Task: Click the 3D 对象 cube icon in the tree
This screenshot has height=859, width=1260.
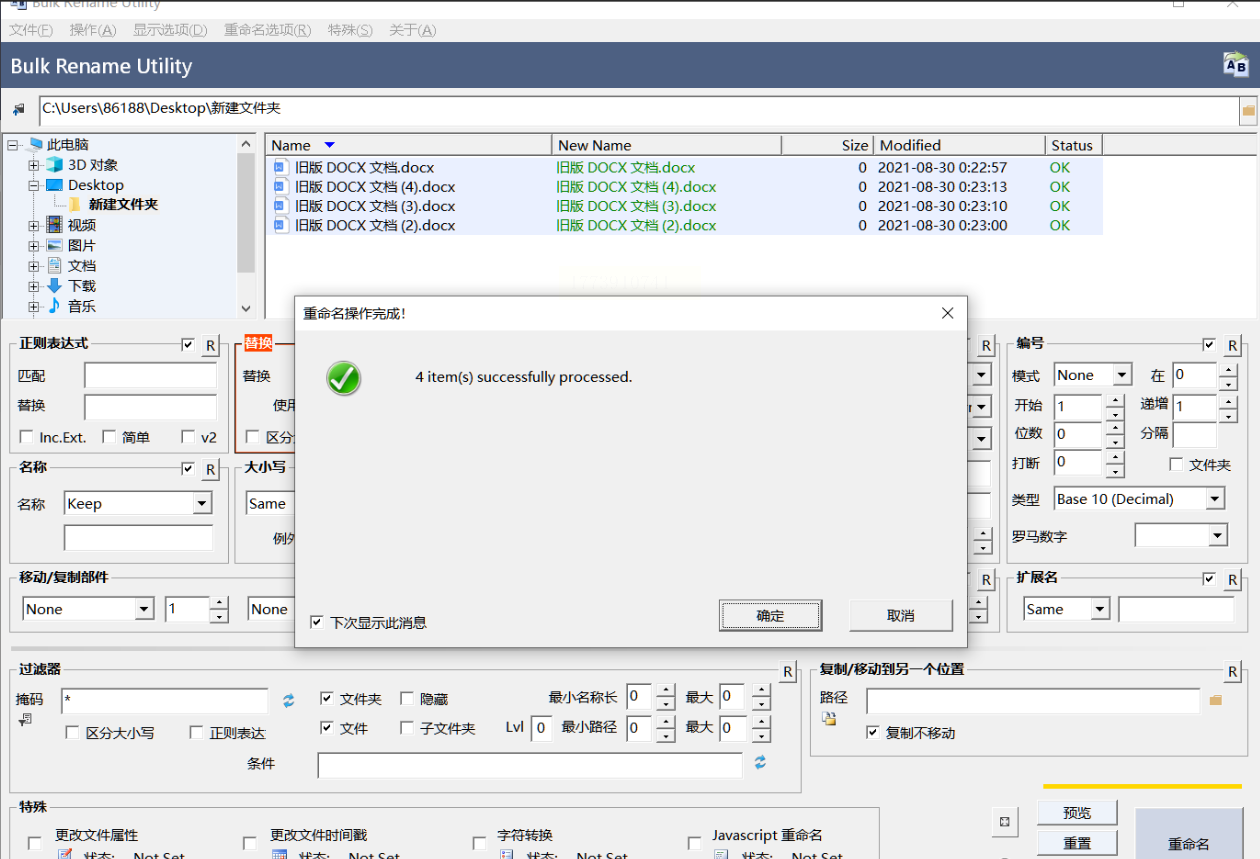Action: tap(54, 165)
